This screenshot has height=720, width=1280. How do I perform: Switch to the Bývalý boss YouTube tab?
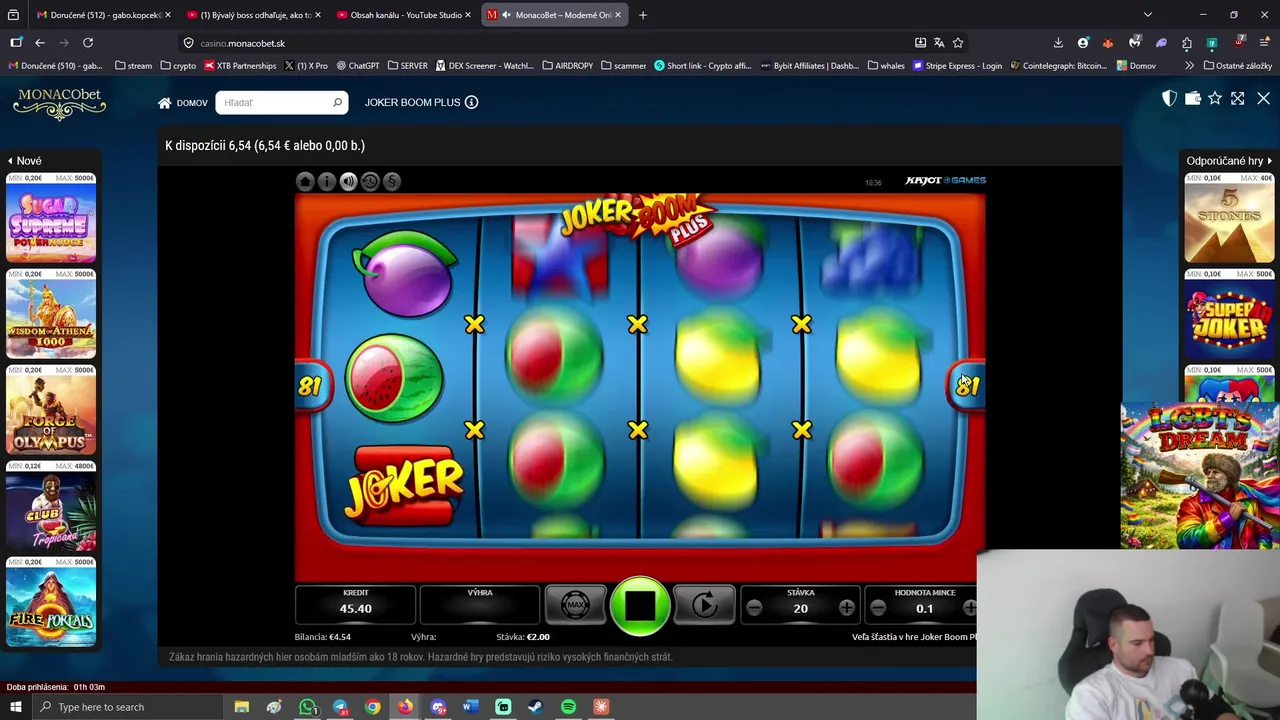point(254,15)
